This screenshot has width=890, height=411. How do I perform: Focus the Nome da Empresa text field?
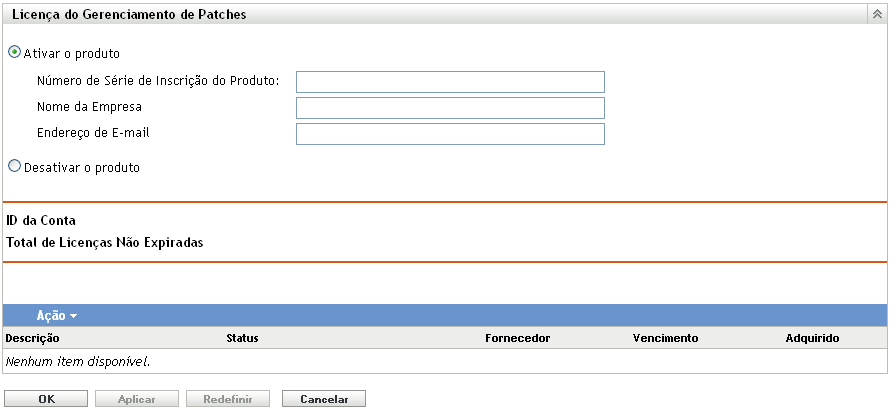(x=450, y=108)
